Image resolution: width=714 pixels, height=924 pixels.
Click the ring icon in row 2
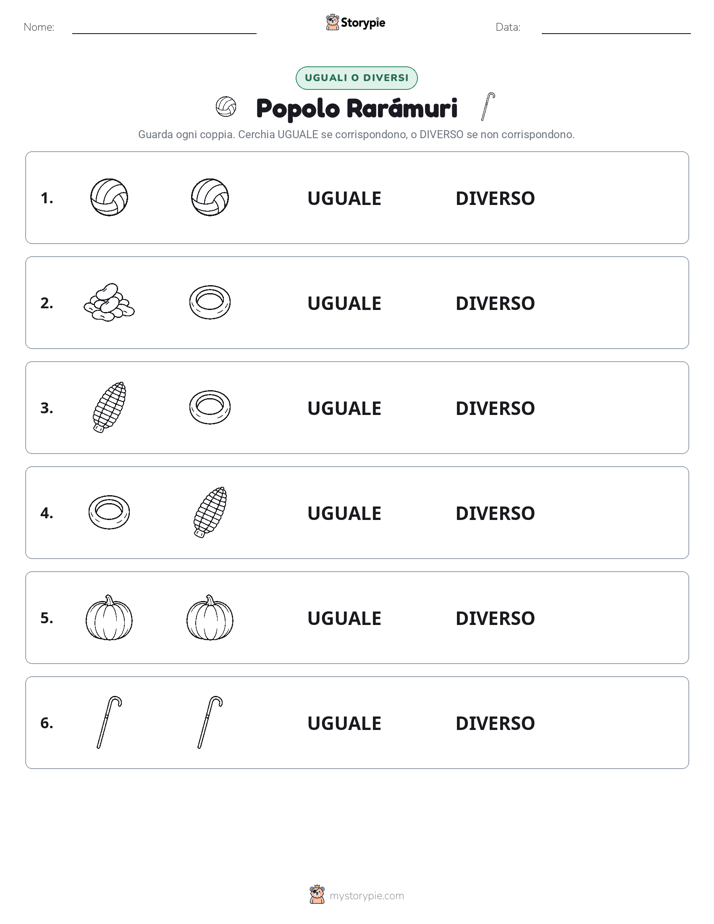click(x=210, y=302)
